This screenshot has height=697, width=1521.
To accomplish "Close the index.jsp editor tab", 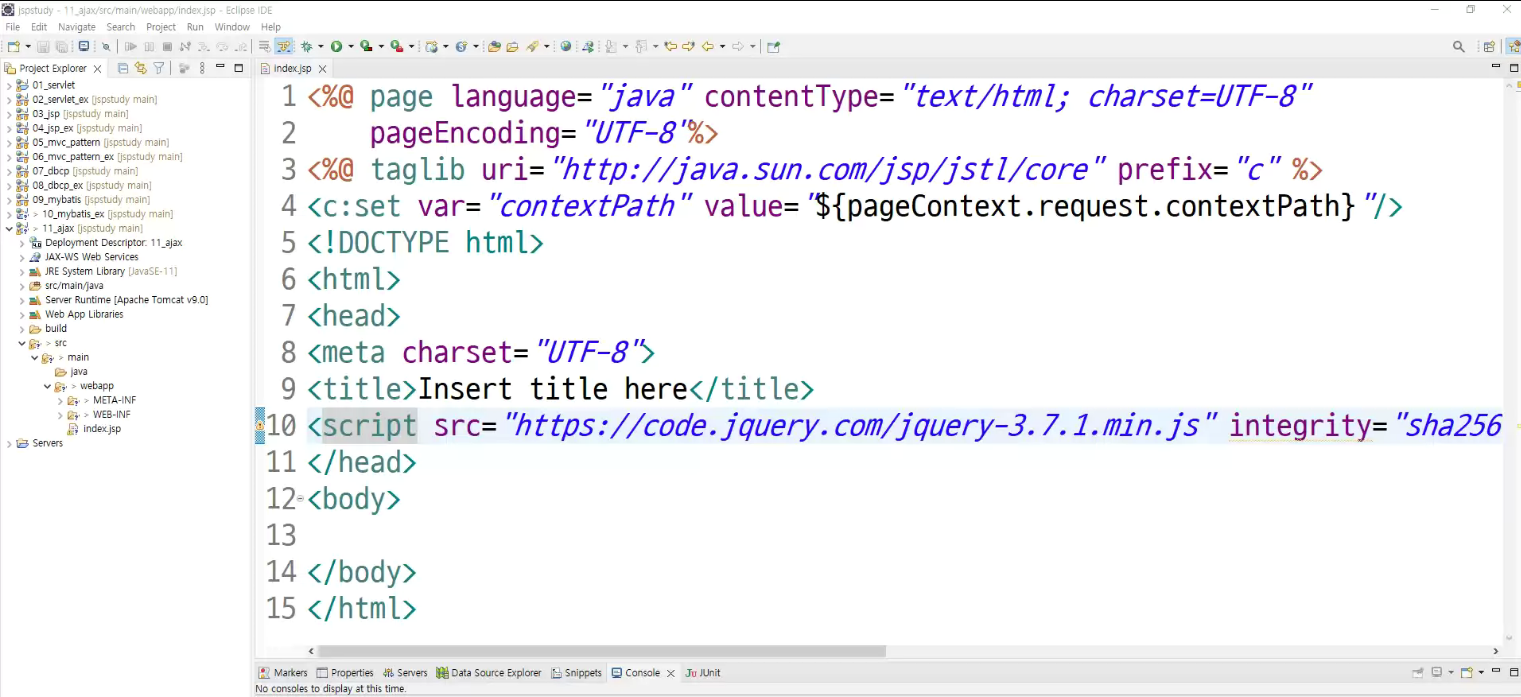I will 322,68.
